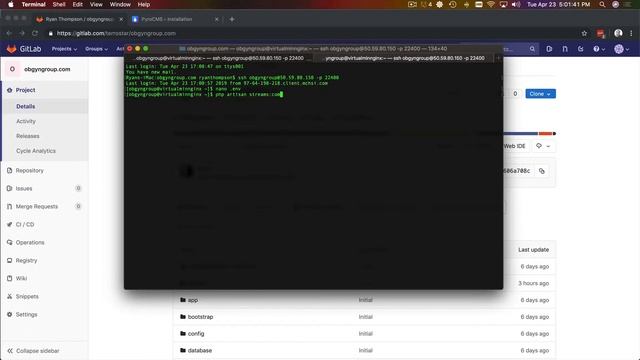640x360 pixels.
Task: Open Merge Requests in the sidebar
Action: point(37,207)
